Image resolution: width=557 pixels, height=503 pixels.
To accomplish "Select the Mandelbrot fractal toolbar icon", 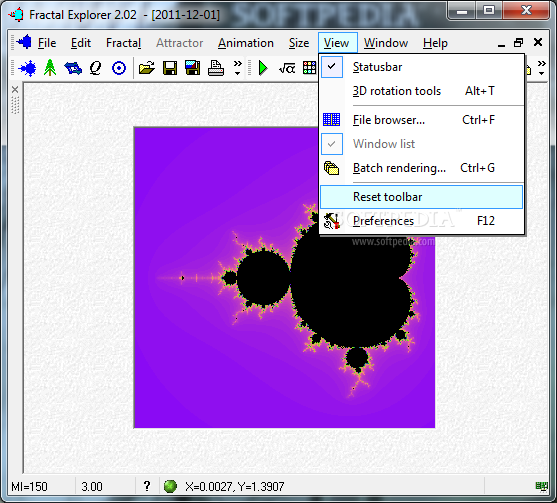I will (x=27, y=67).
